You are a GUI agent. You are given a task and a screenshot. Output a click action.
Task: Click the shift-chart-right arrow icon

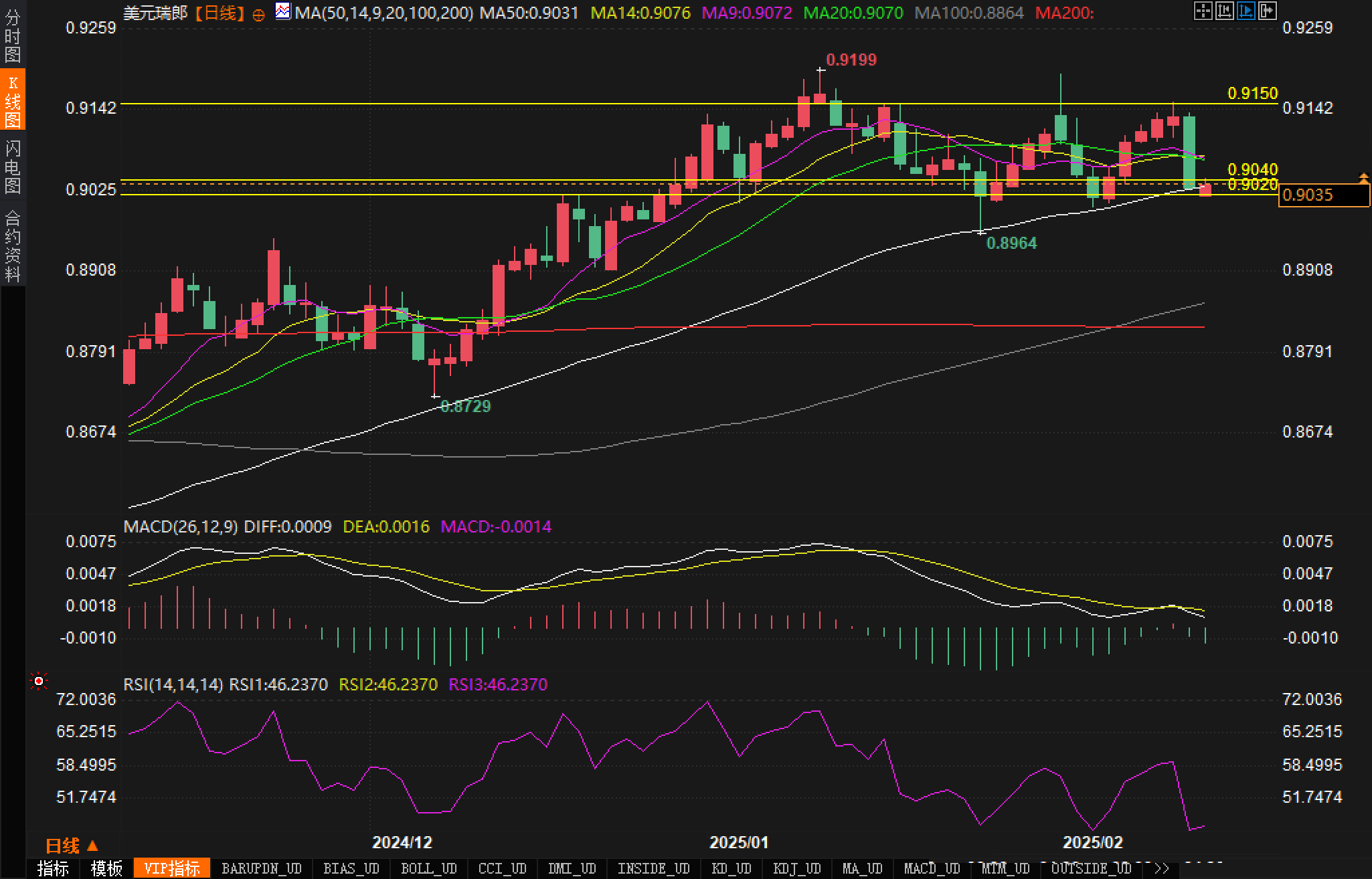[1267, 11]
